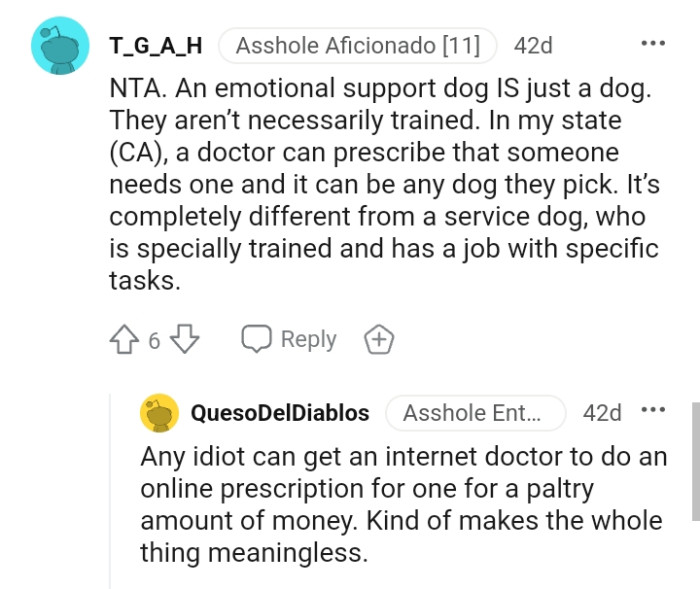This screenshot has height=589, width=700.
Task: Downvote T_G_A_H's comment
Action: click(x=184, y=340)
